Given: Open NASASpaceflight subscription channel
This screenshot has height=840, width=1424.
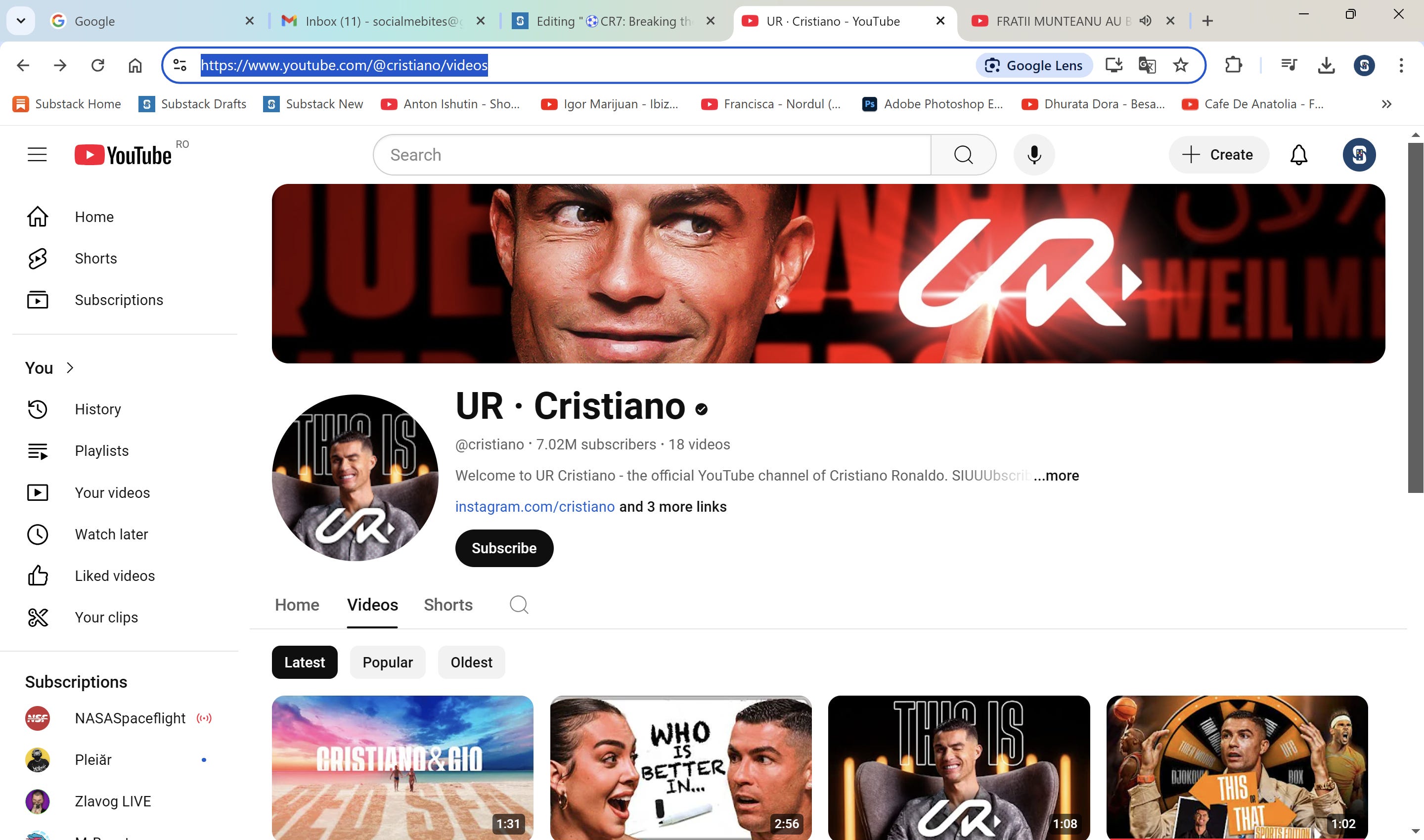Looking at the screenshot, I should [x=125, y=718].
